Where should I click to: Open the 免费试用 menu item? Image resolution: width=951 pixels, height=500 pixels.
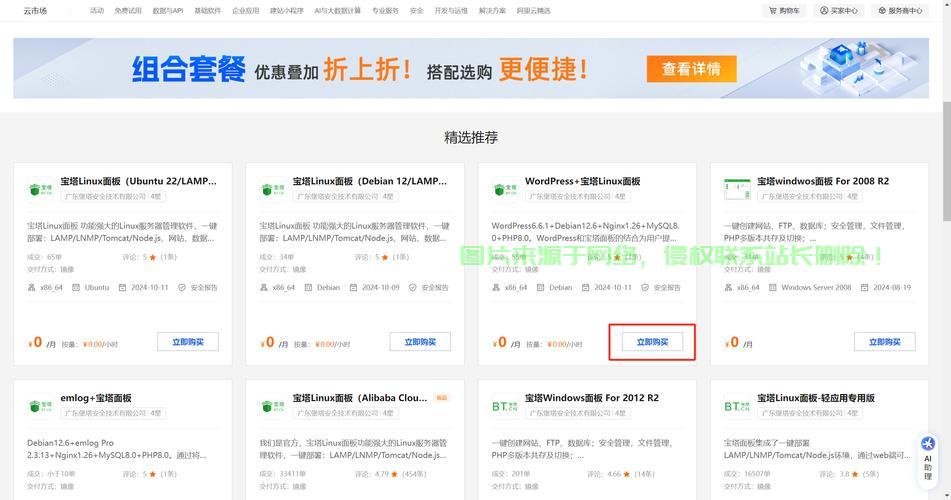coord(128,10)
